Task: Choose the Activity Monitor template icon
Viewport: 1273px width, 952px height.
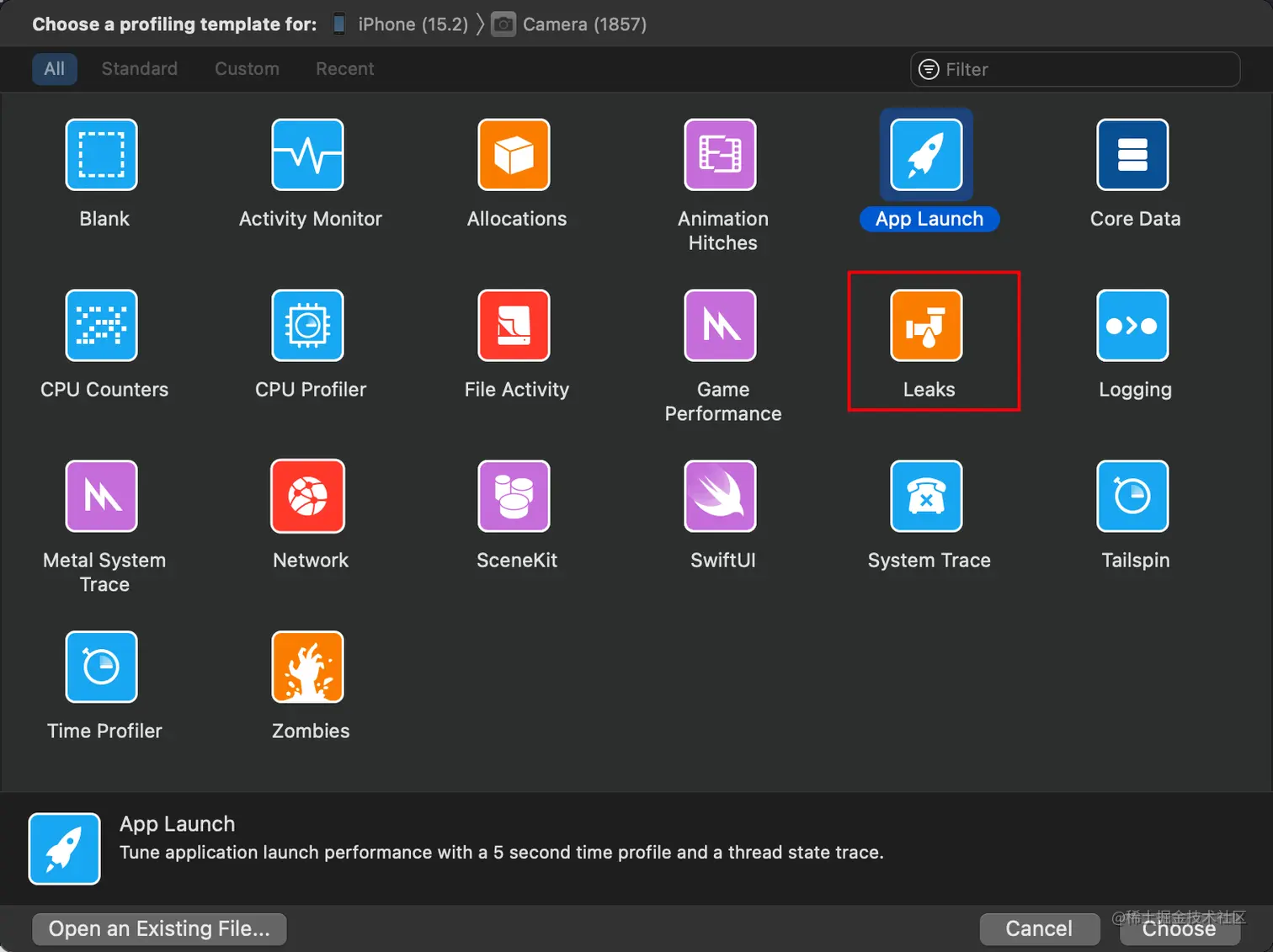Action: pos(308,155)
